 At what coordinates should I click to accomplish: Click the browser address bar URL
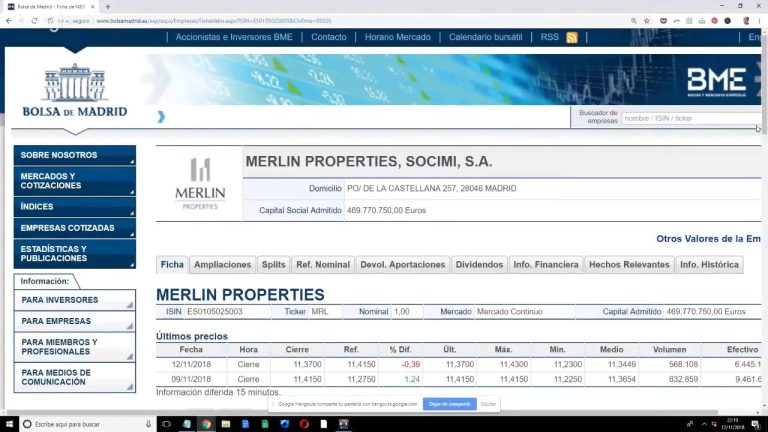214,21
